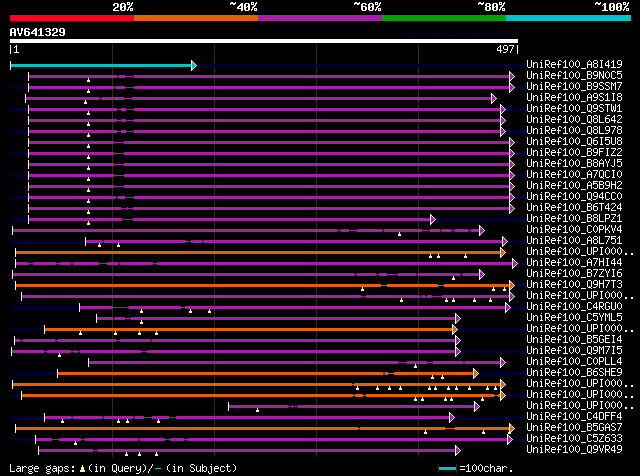Click hit UniRef100_C5Z633
This screenshot has width=640, height=476.
(574, 439)
